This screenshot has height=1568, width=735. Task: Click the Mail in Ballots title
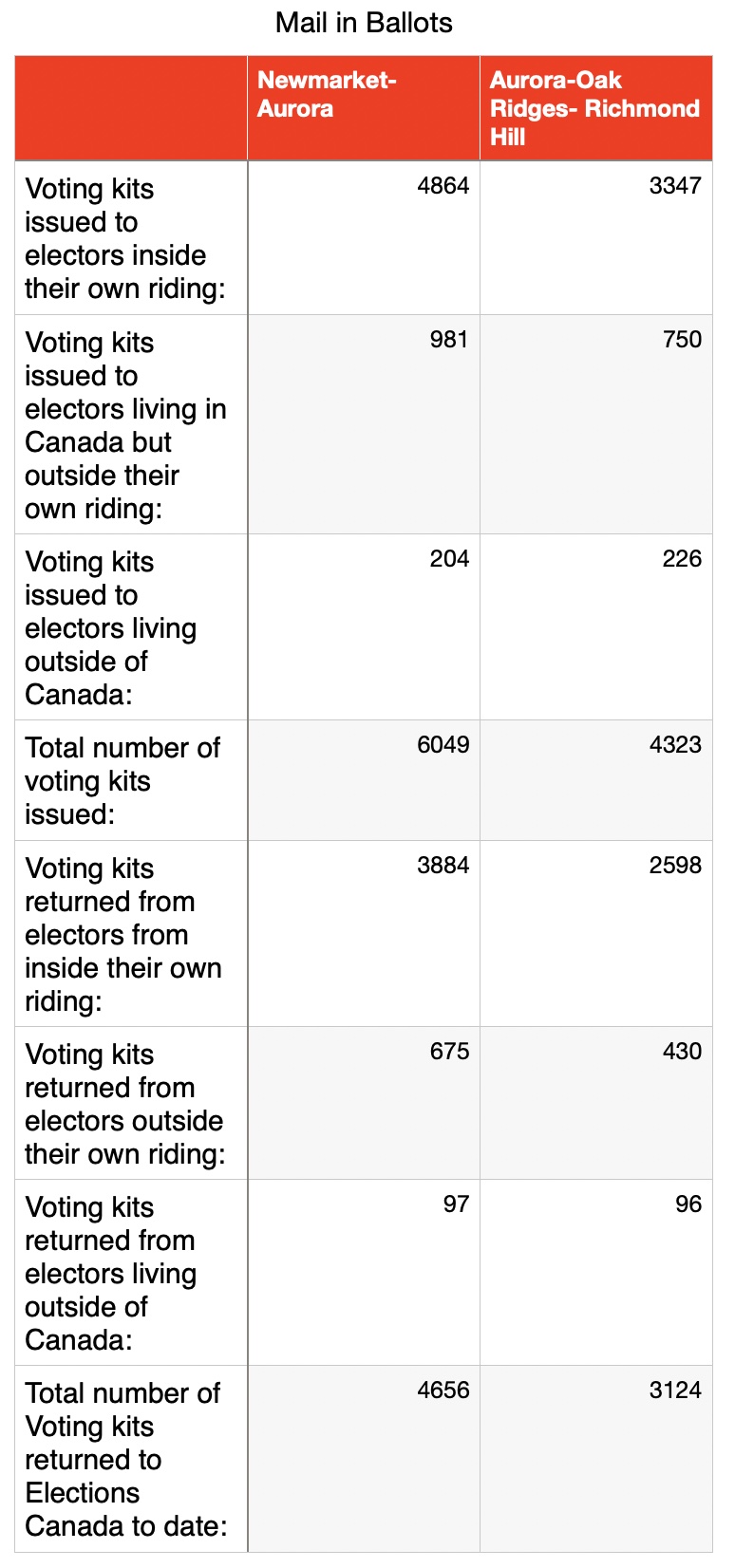coord(364,23)
